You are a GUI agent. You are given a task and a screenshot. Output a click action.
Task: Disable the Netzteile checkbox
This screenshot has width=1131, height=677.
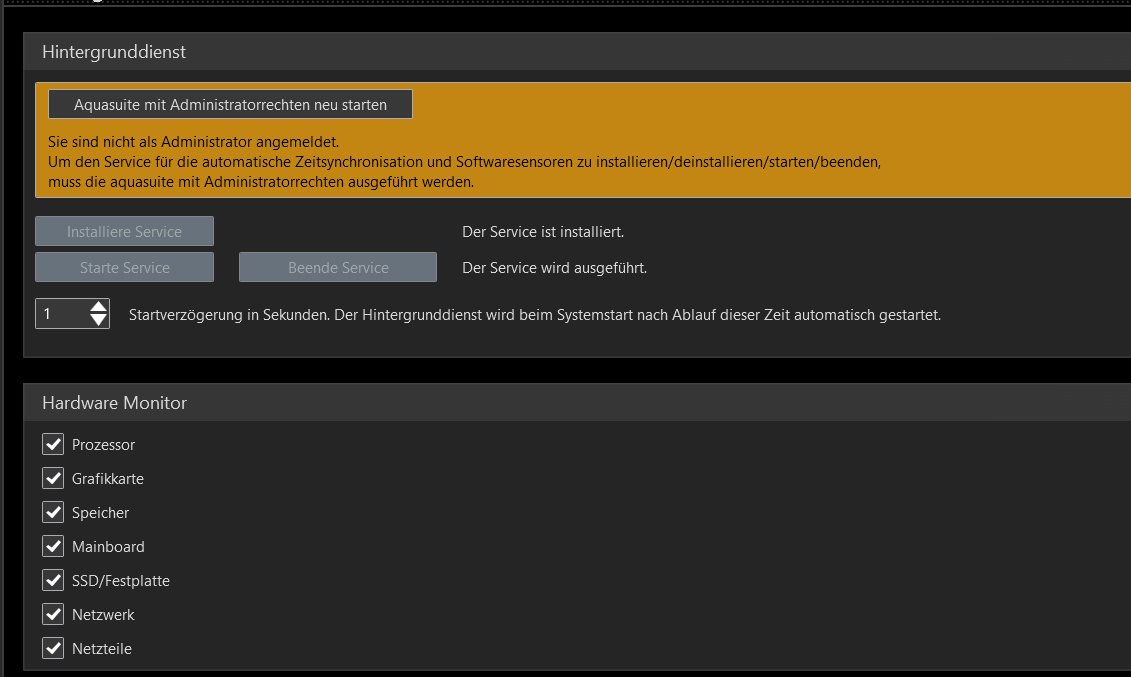coord(53,648)
